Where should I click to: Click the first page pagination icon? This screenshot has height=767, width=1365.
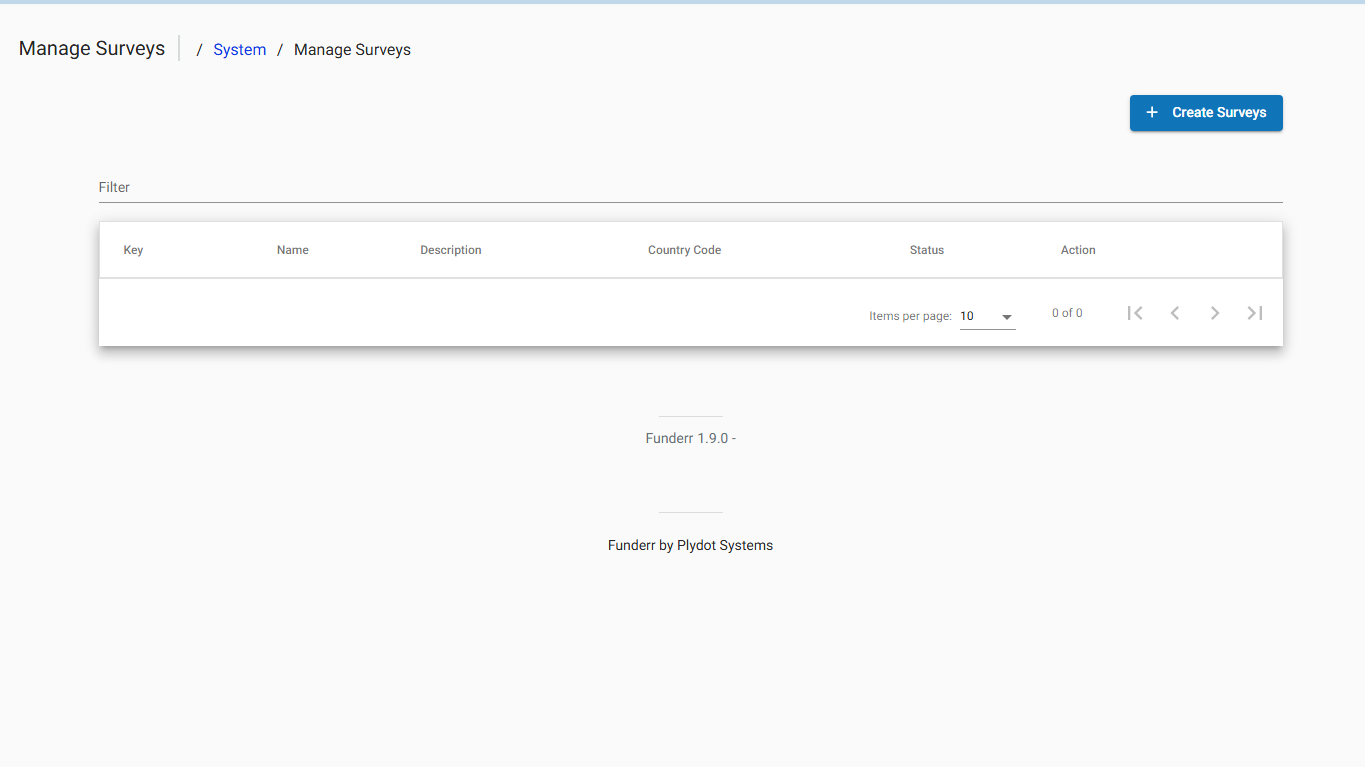[1135, 312]
